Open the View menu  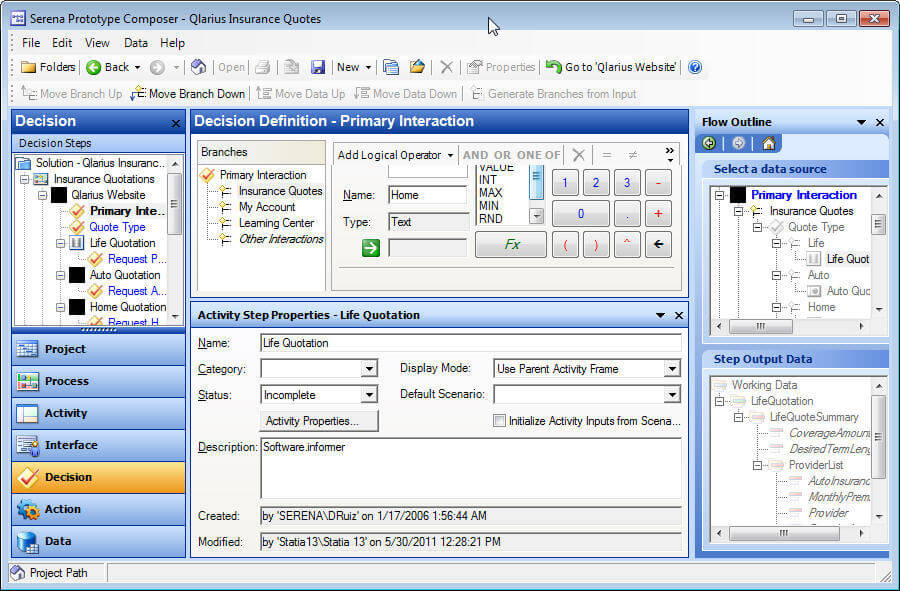point(97,43)
